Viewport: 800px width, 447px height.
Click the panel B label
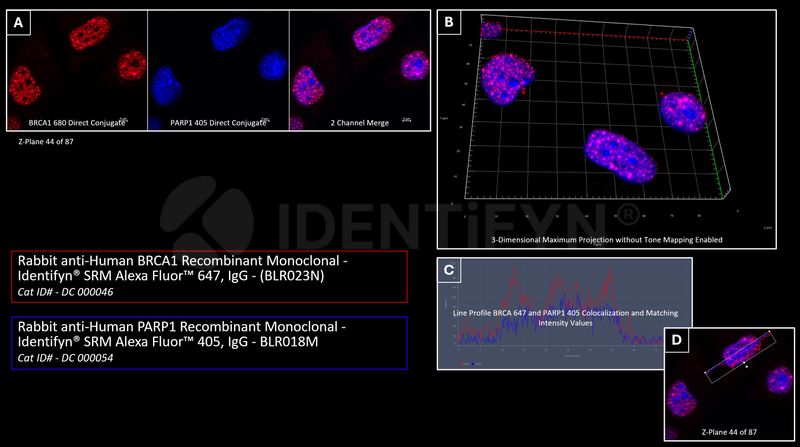(449, 22)
